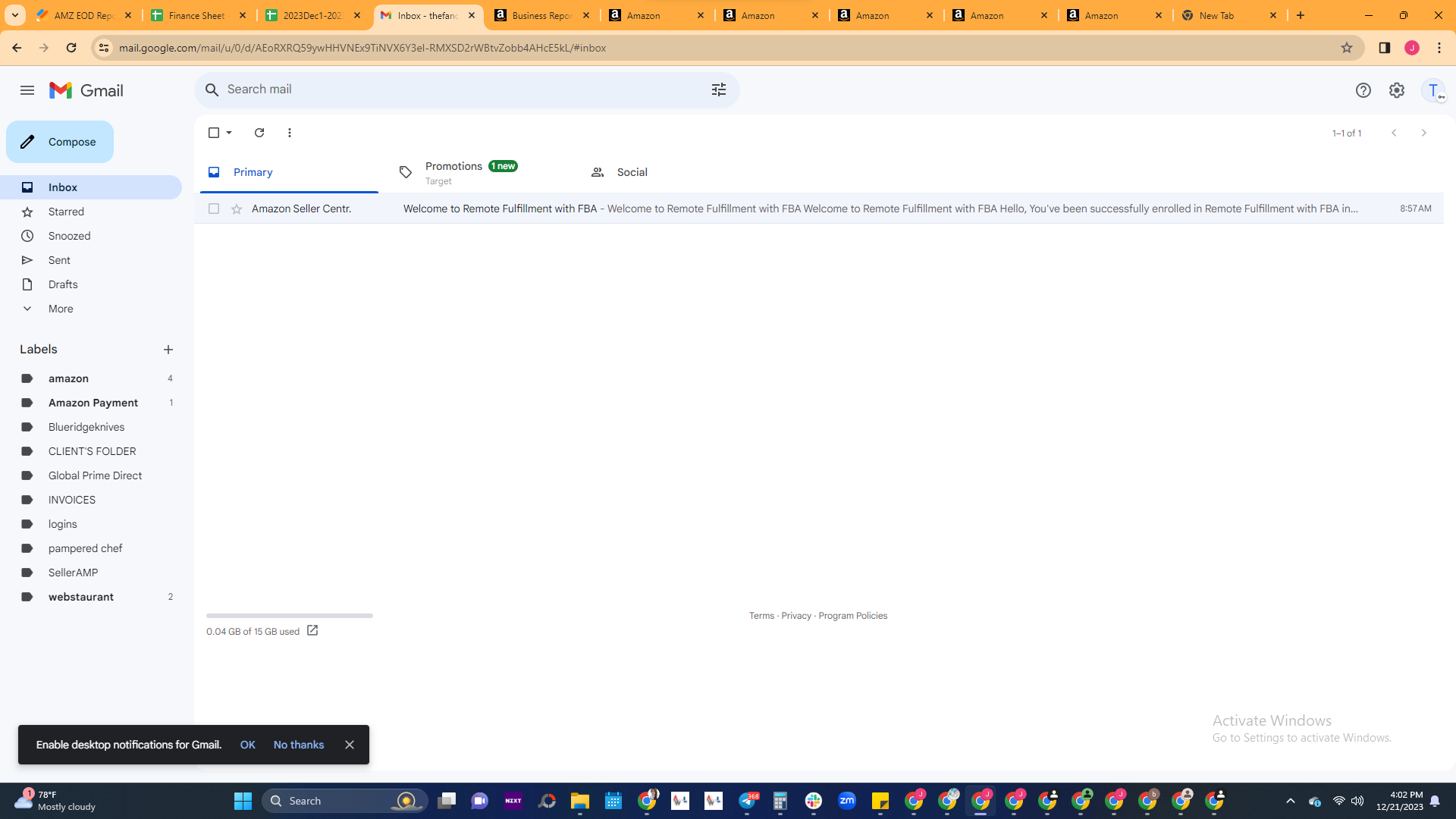Open the Support help icon
The image size is (1456, 819).
(1363, 90)
